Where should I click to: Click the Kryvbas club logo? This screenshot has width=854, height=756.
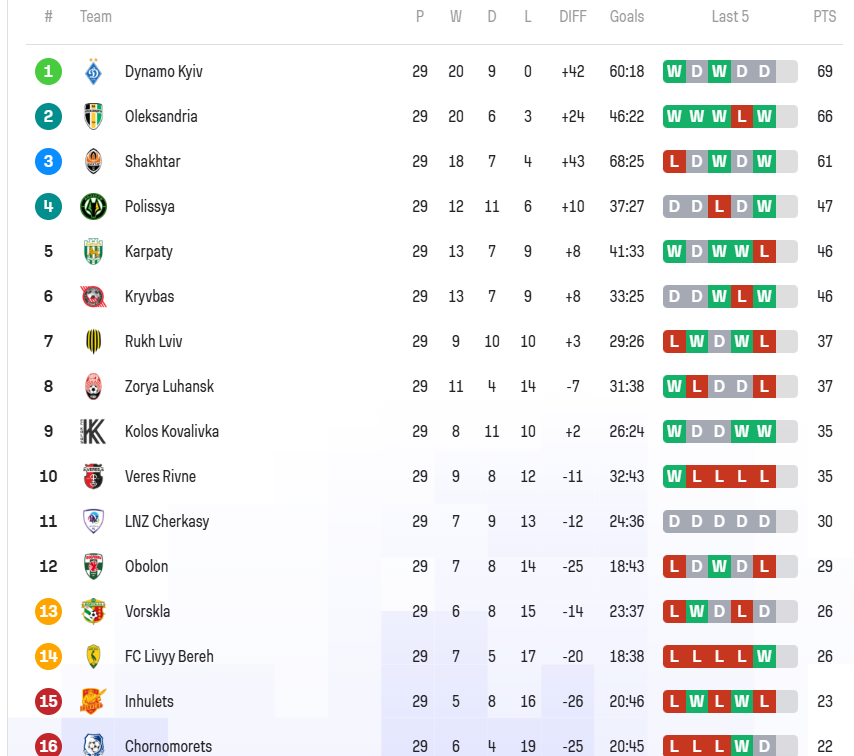tap(93, 296)
